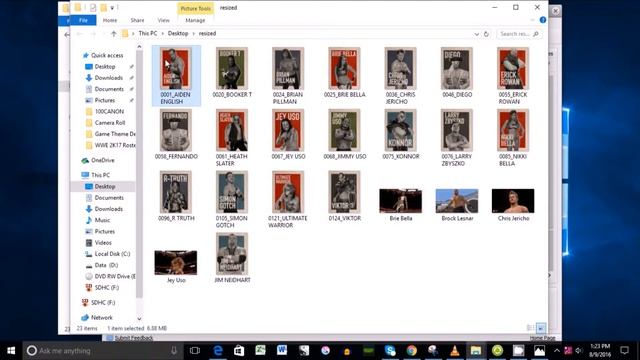This screenshot has width=640, height=360.
Task: Open the File tab in the ribbon
Action: [x=83, y=20]
